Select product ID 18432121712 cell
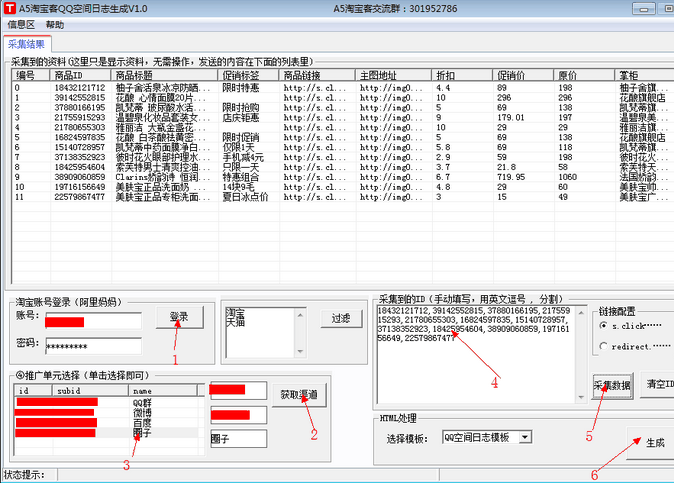The width and height of the screenshot is (674, 483). coord(80,88)
